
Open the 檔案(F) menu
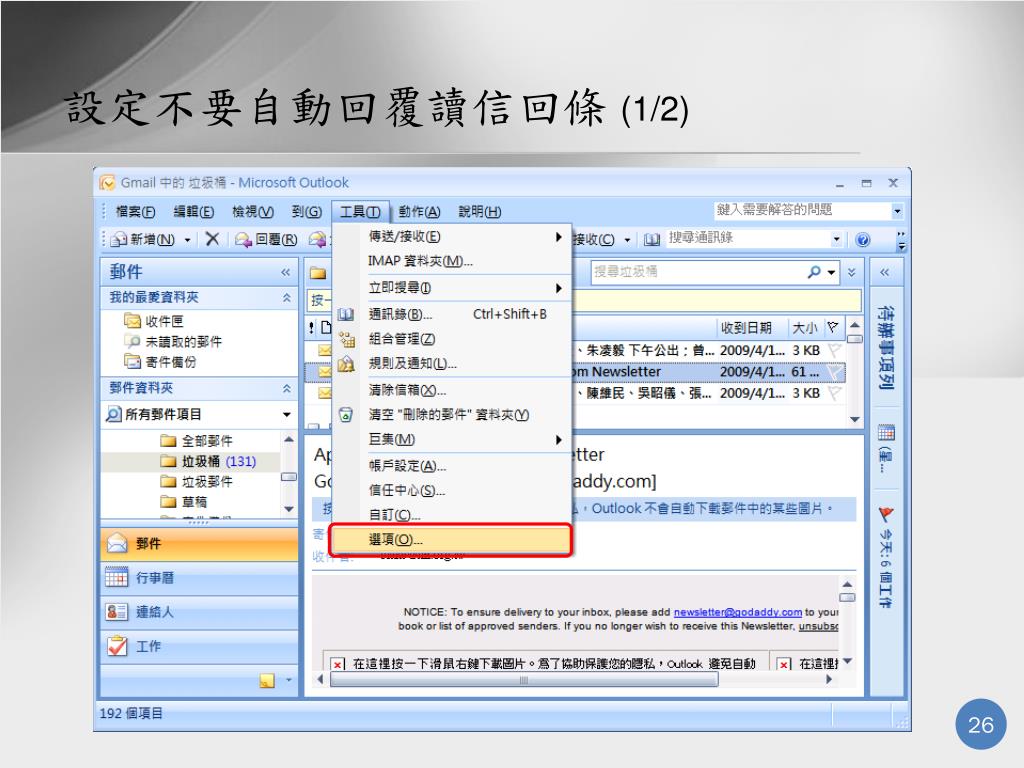click(135, 212)
